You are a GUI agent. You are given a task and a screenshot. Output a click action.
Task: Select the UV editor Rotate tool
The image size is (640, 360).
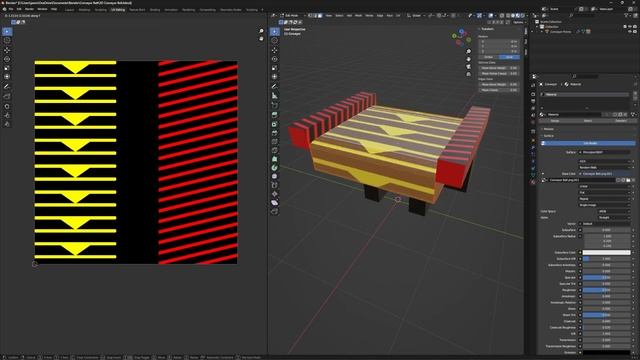click(x=7, y=59)
